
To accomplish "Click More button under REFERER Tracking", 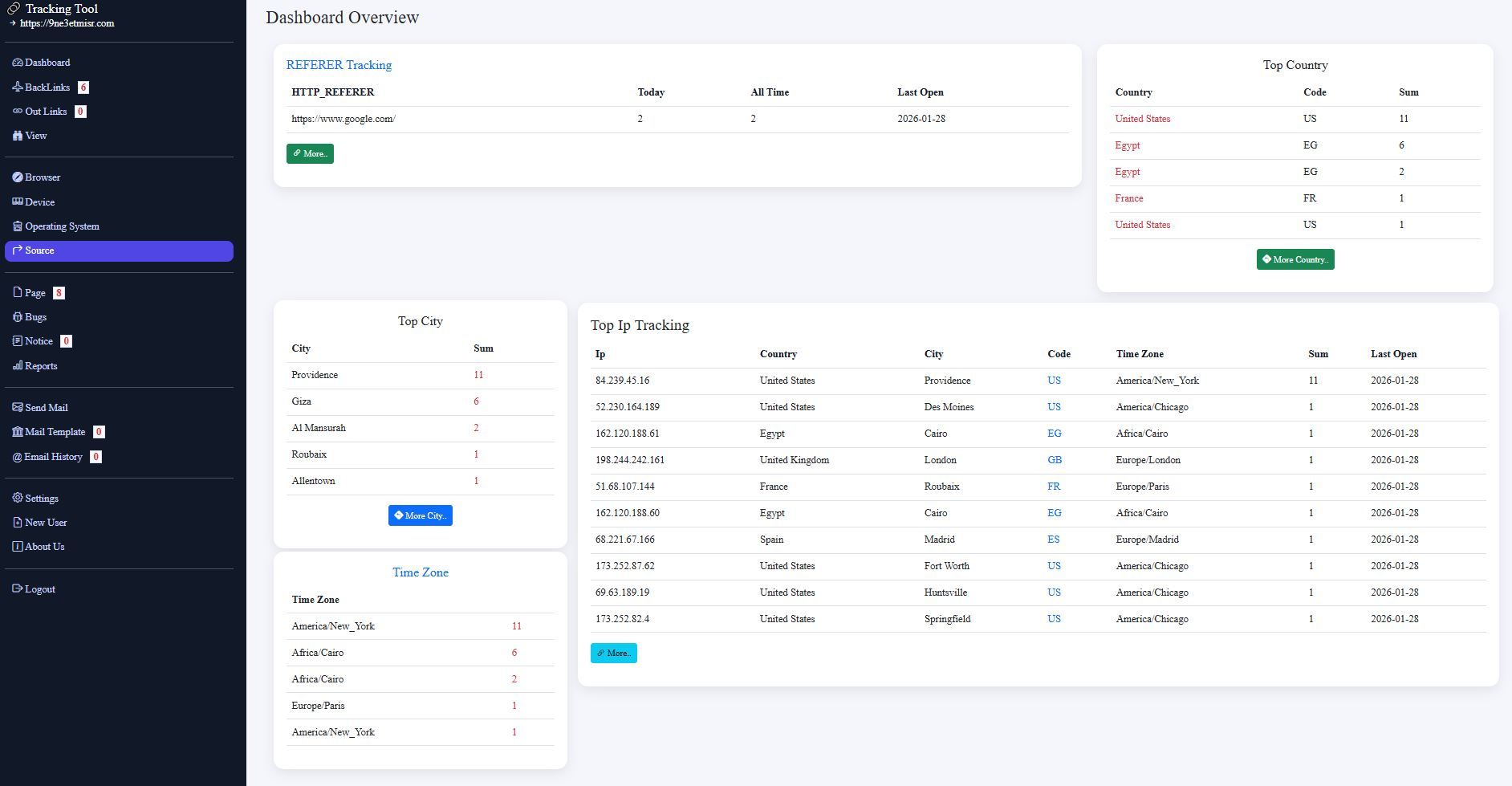I will click(310, 153).
